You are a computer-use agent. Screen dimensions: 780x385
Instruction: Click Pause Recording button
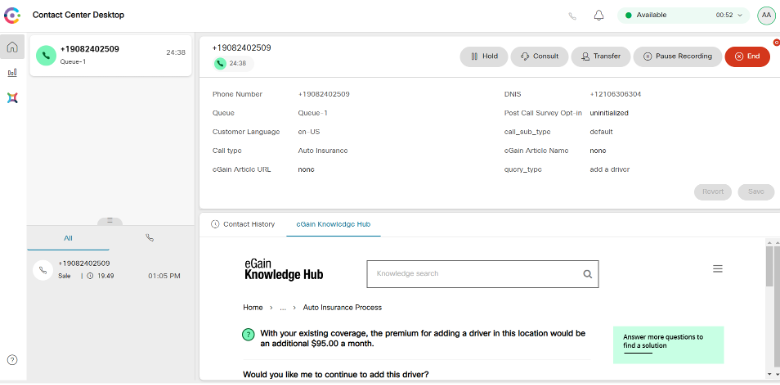(678, 57)
